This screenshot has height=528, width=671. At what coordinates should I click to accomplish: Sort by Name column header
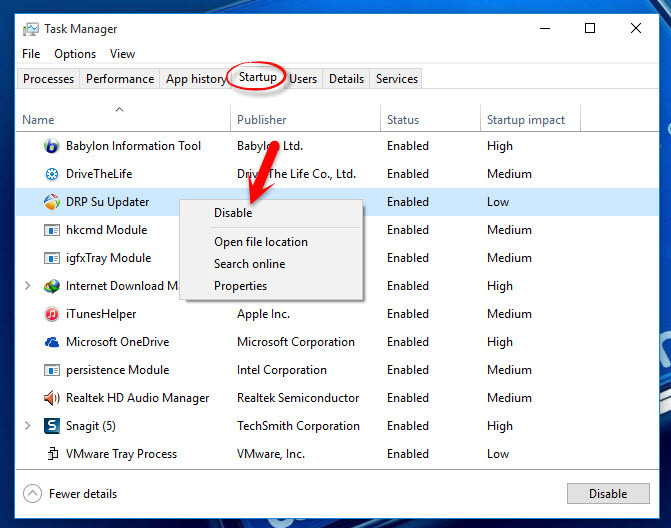(x=38, y=120)
